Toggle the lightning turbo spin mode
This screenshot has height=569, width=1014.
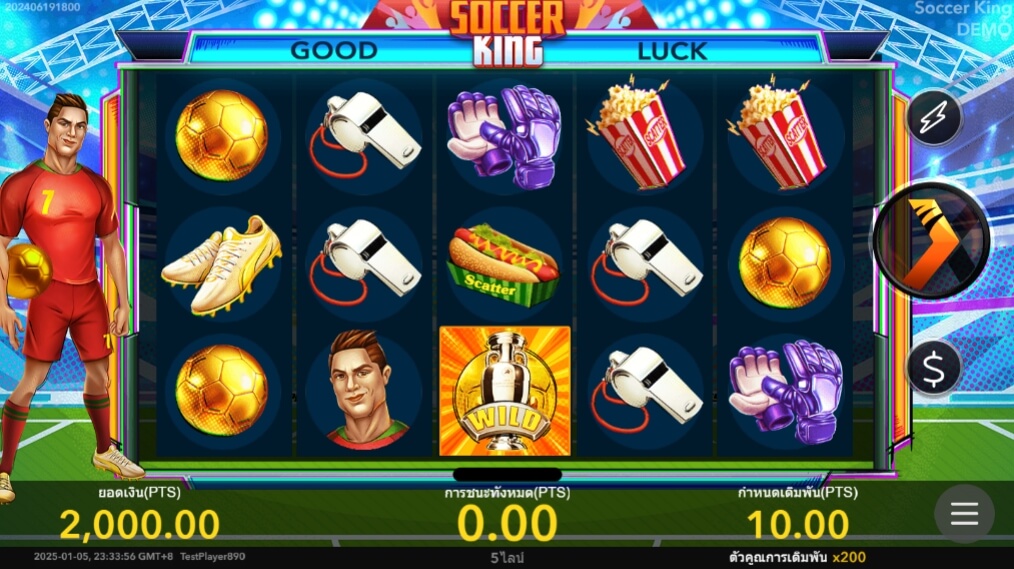[934, 117]
